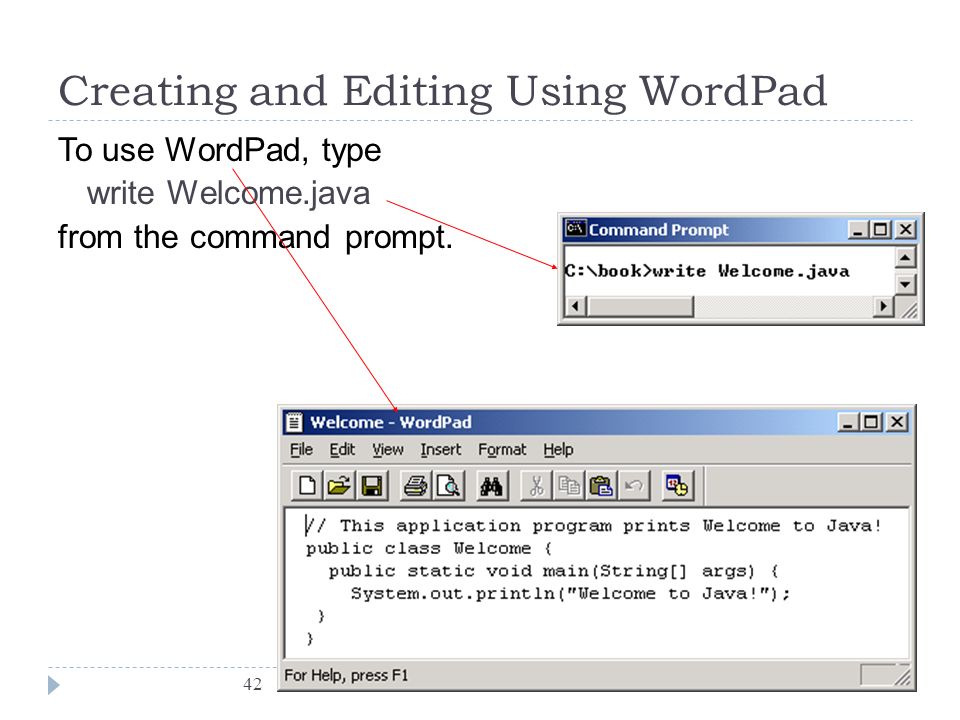This screenshot has height=720, width=960.
Task: Open the View menu in WordPad
Action: point(388,450)
